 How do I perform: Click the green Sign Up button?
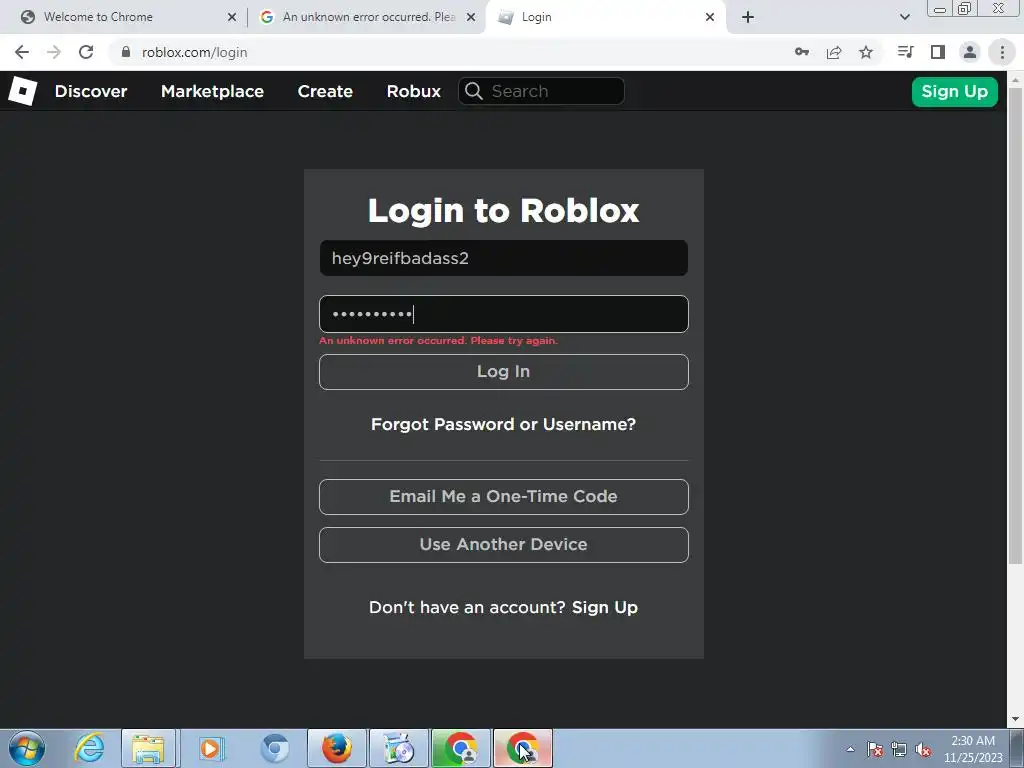[955, 91]
